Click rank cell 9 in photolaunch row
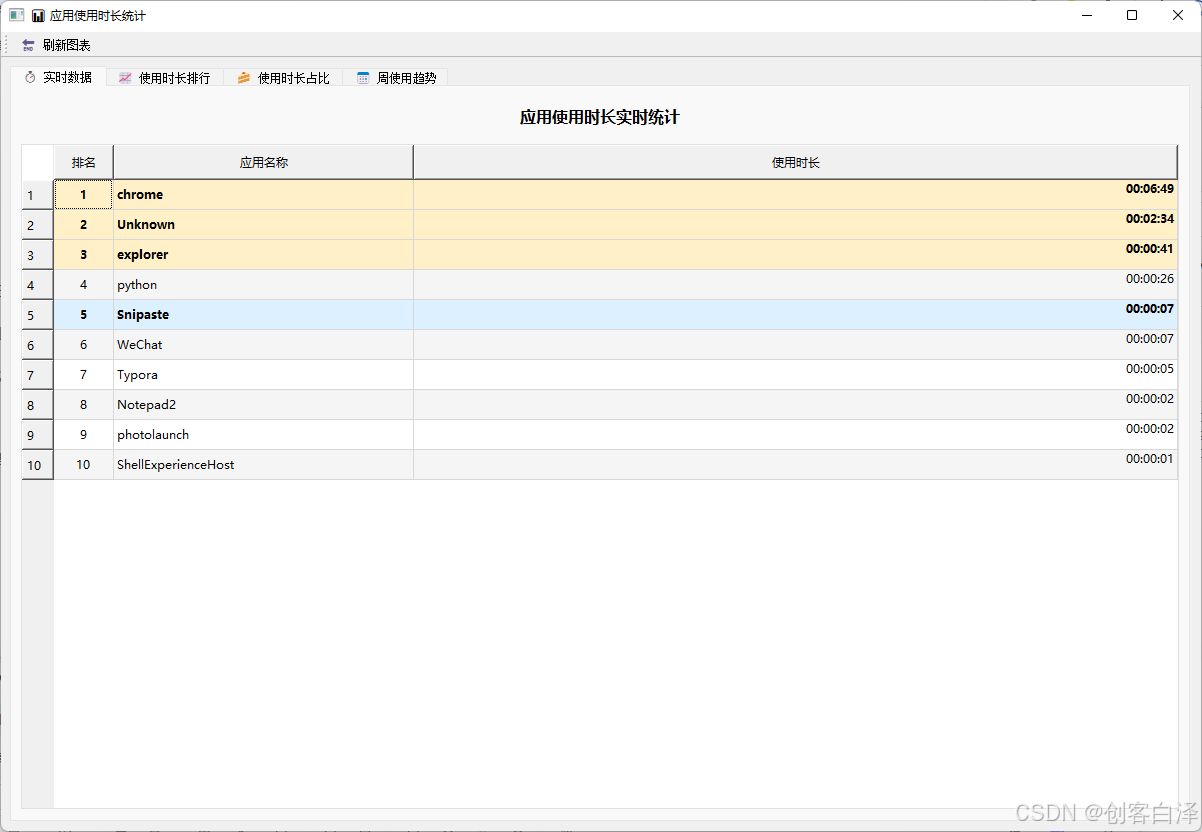1202x832 pixels. coord(84,435)
